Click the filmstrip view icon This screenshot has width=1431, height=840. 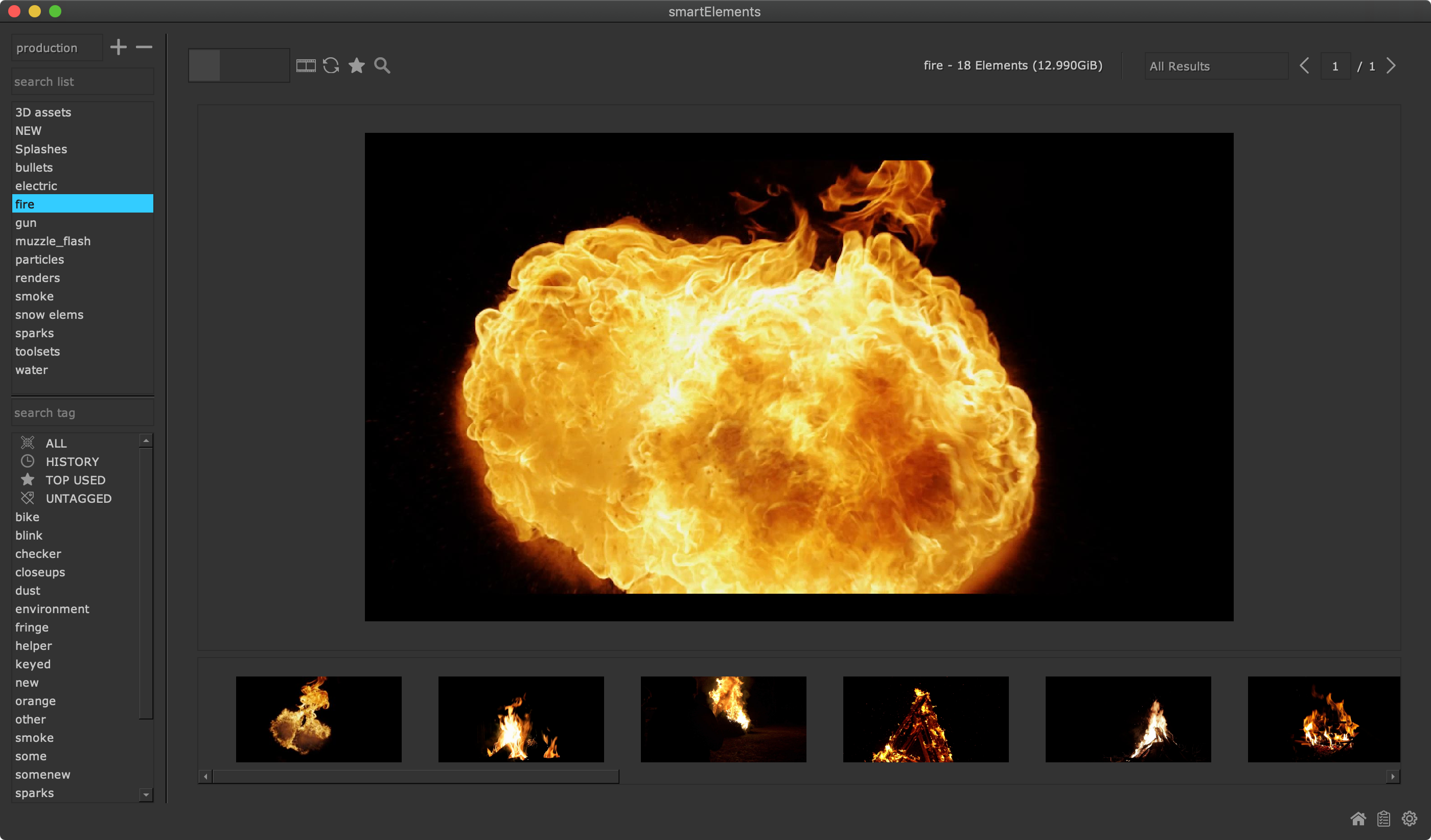(306, 66)
